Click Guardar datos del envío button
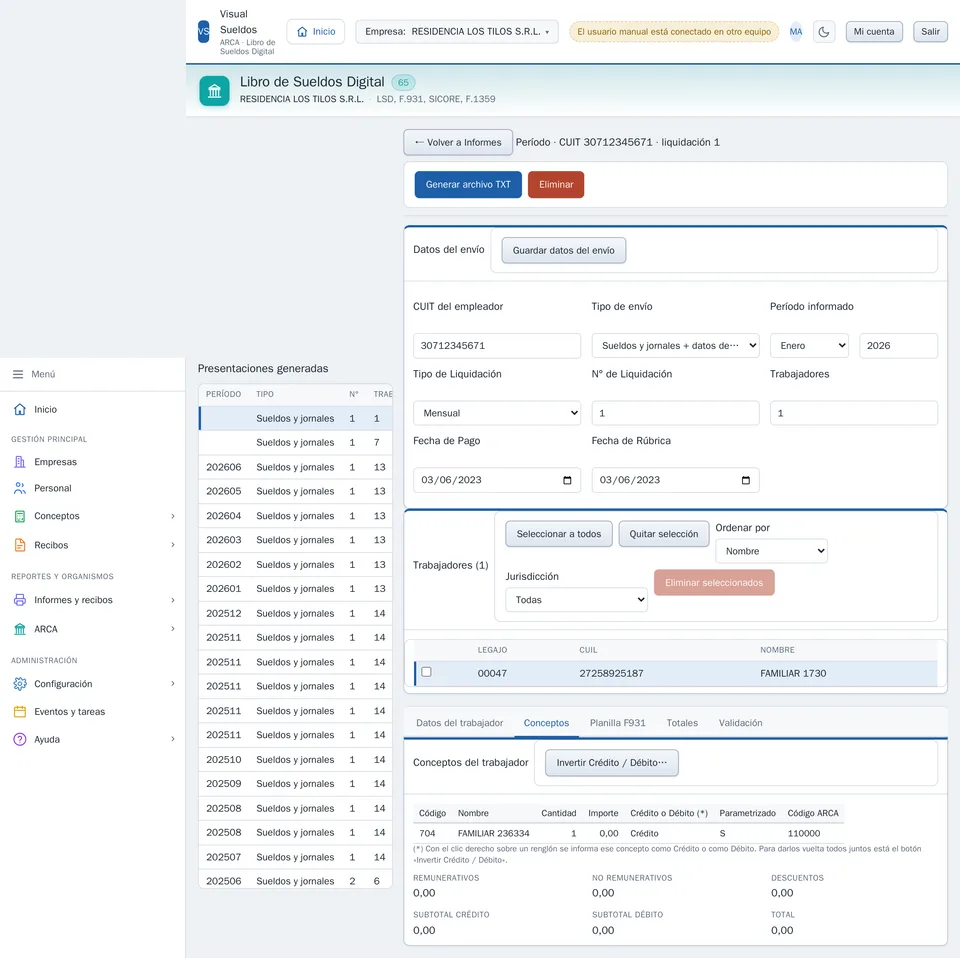The width and height of the screenshot is (960, 958). [564, 250]
